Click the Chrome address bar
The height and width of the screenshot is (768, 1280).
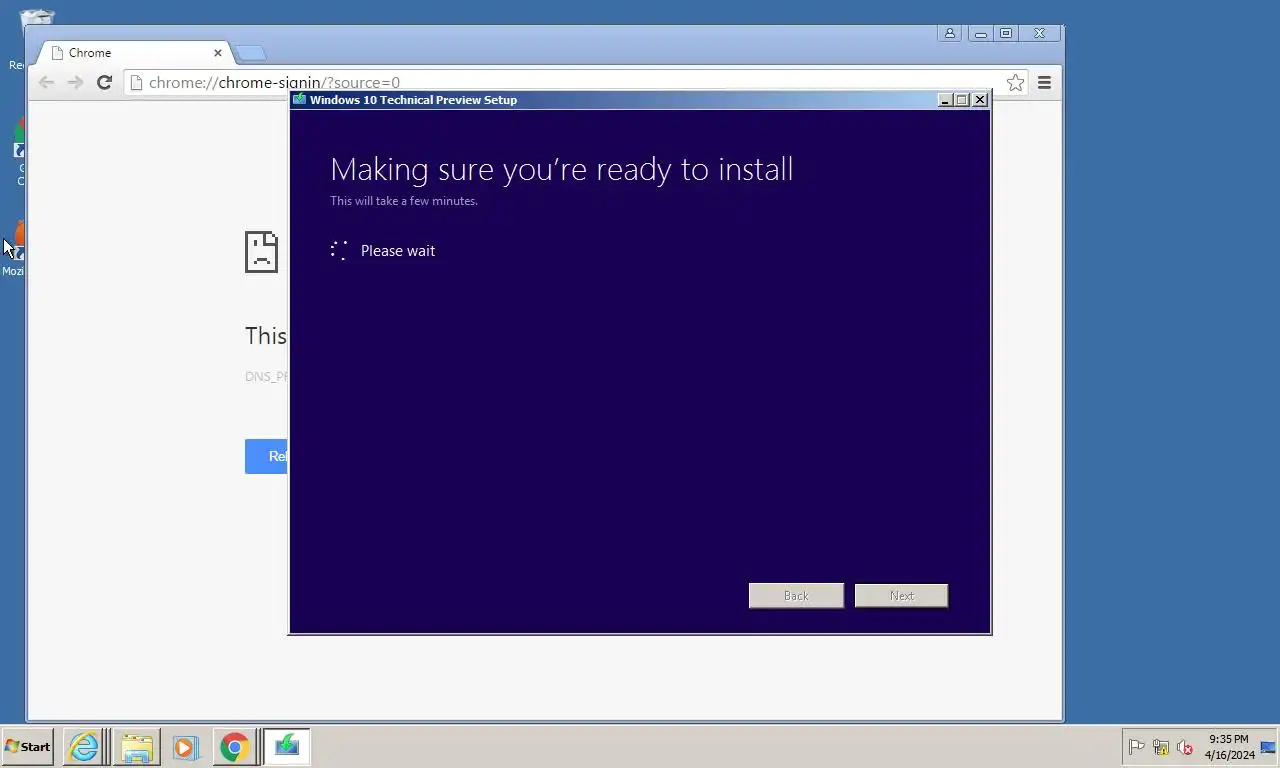[575, 82]
